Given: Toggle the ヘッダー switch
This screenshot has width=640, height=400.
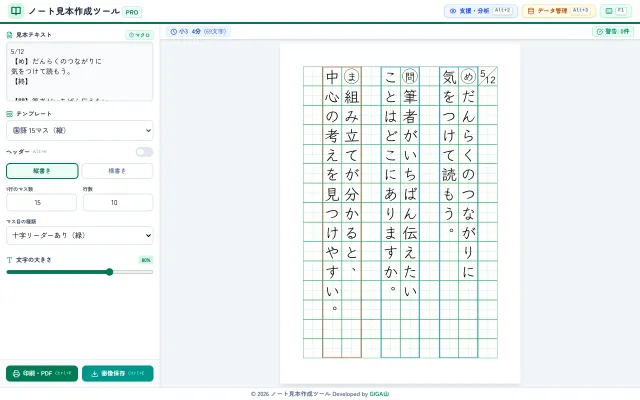Looking at the screenshot, I should point(144,152).
